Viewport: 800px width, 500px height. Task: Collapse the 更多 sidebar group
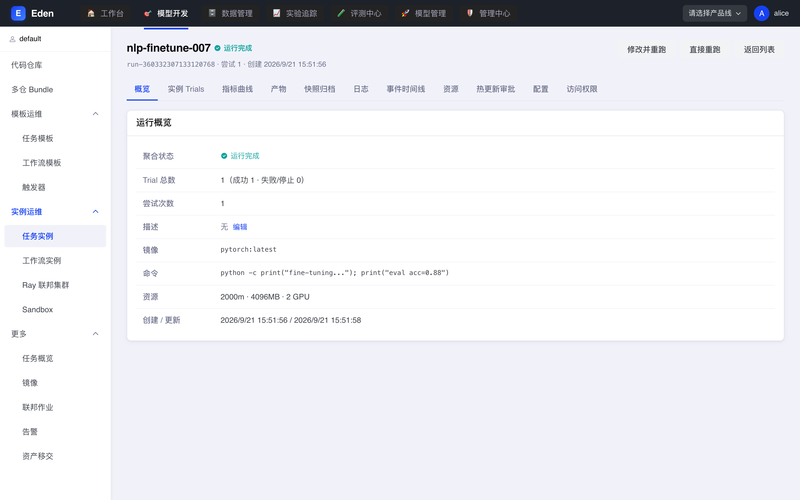95,334
